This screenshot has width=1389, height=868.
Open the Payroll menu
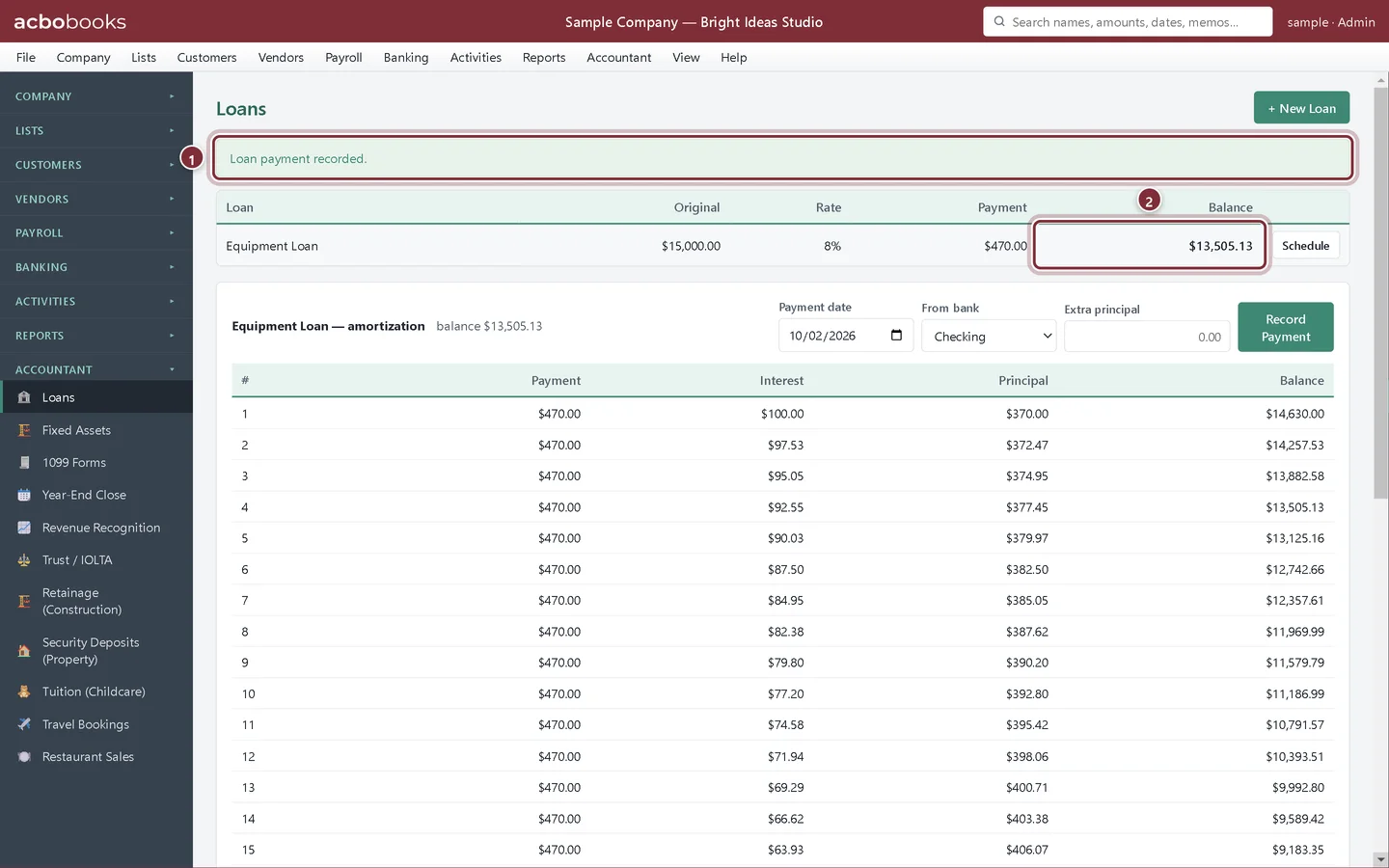point(343,57)
